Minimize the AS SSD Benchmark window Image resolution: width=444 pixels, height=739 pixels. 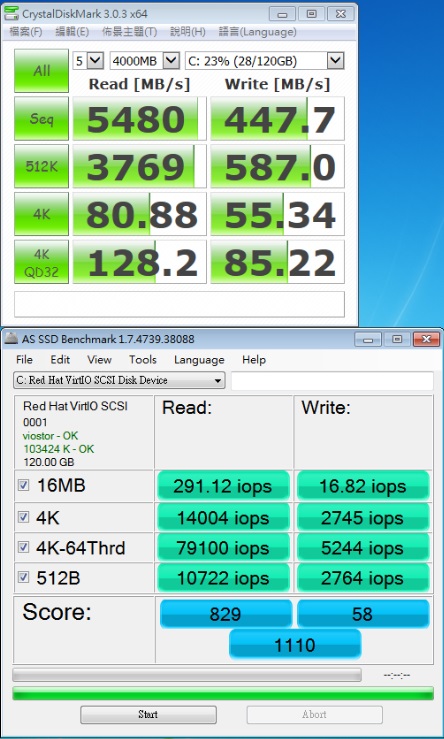click(x=368, y=339)
